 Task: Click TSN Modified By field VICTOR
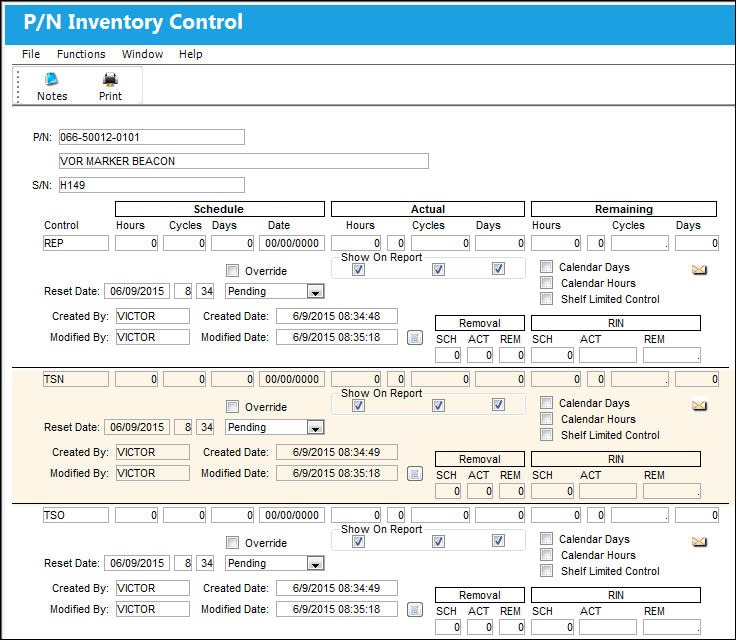[153, 473]
